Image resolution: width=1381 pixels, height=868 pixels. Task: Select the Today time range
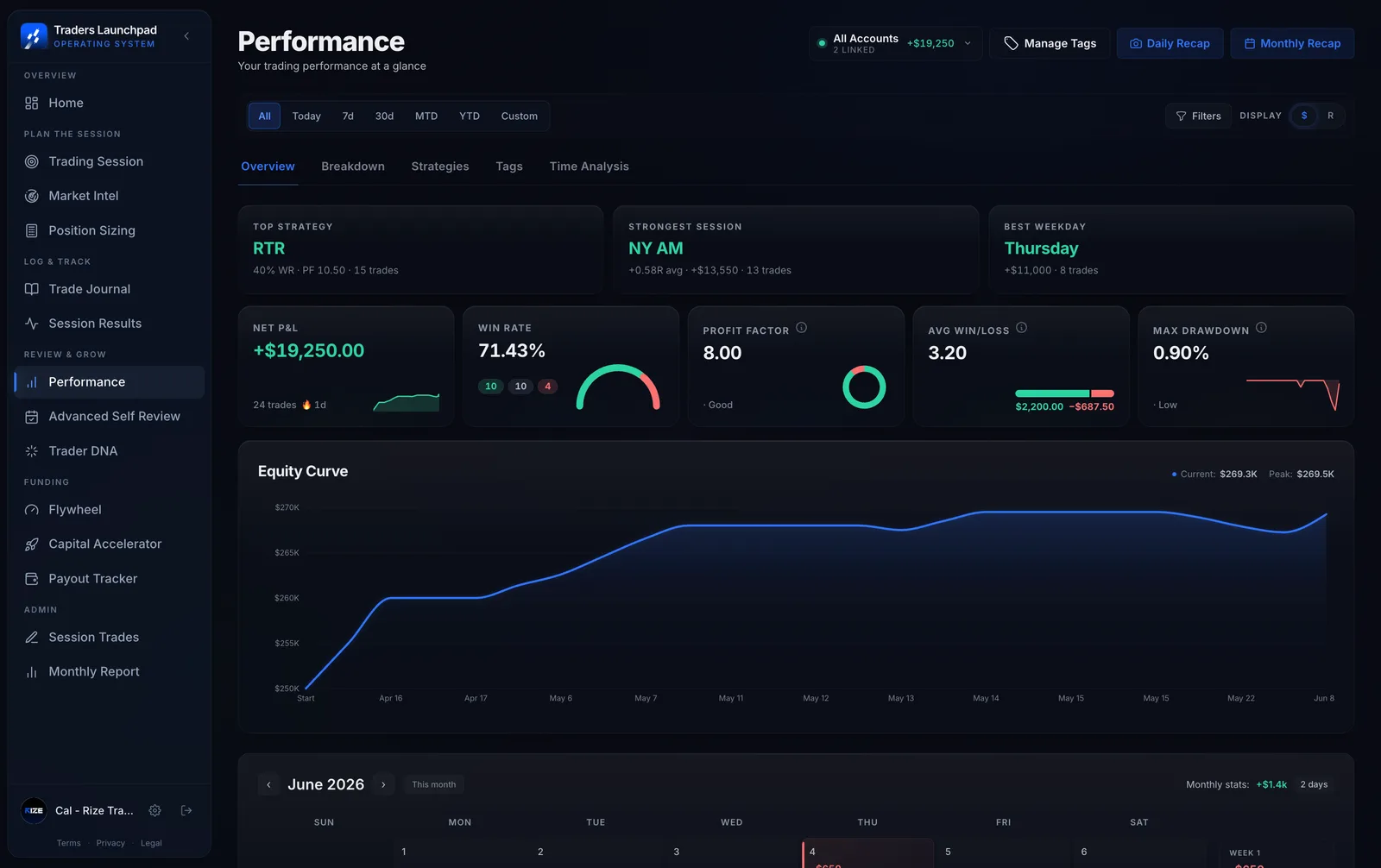click(x=306, y=116)
